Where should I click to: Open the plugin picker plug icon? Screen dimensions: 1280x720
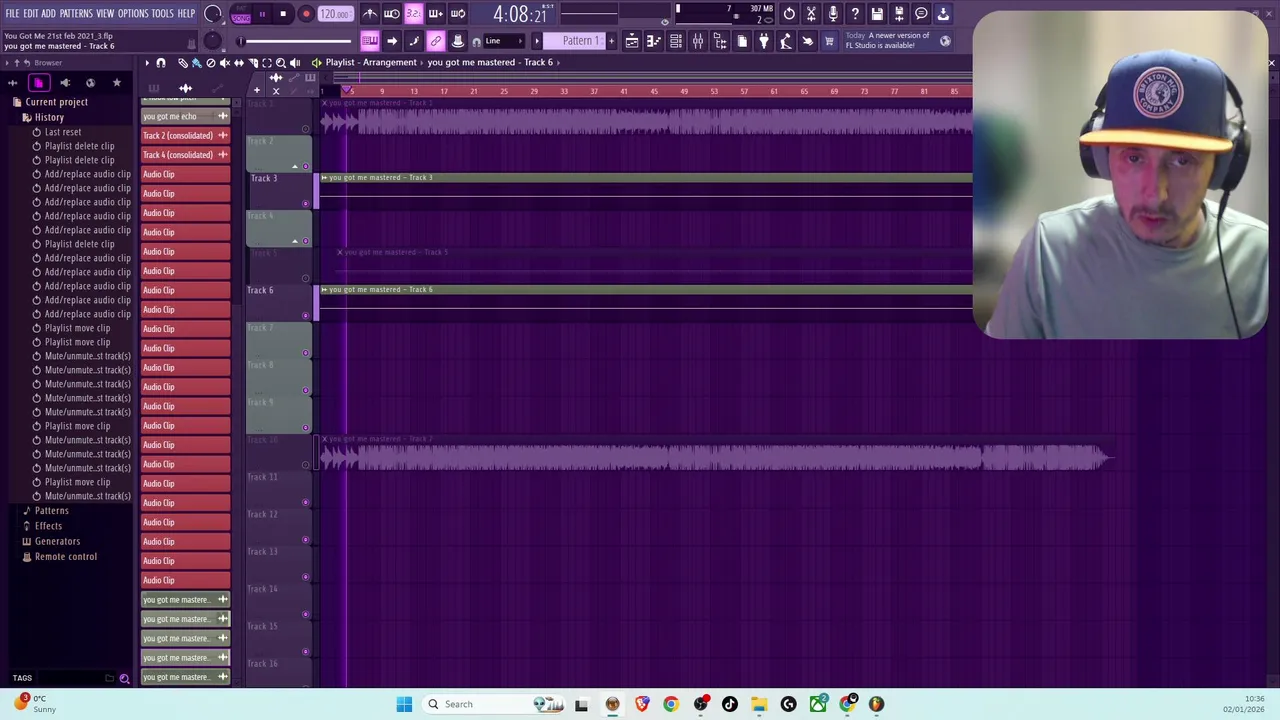pos(764,41)
